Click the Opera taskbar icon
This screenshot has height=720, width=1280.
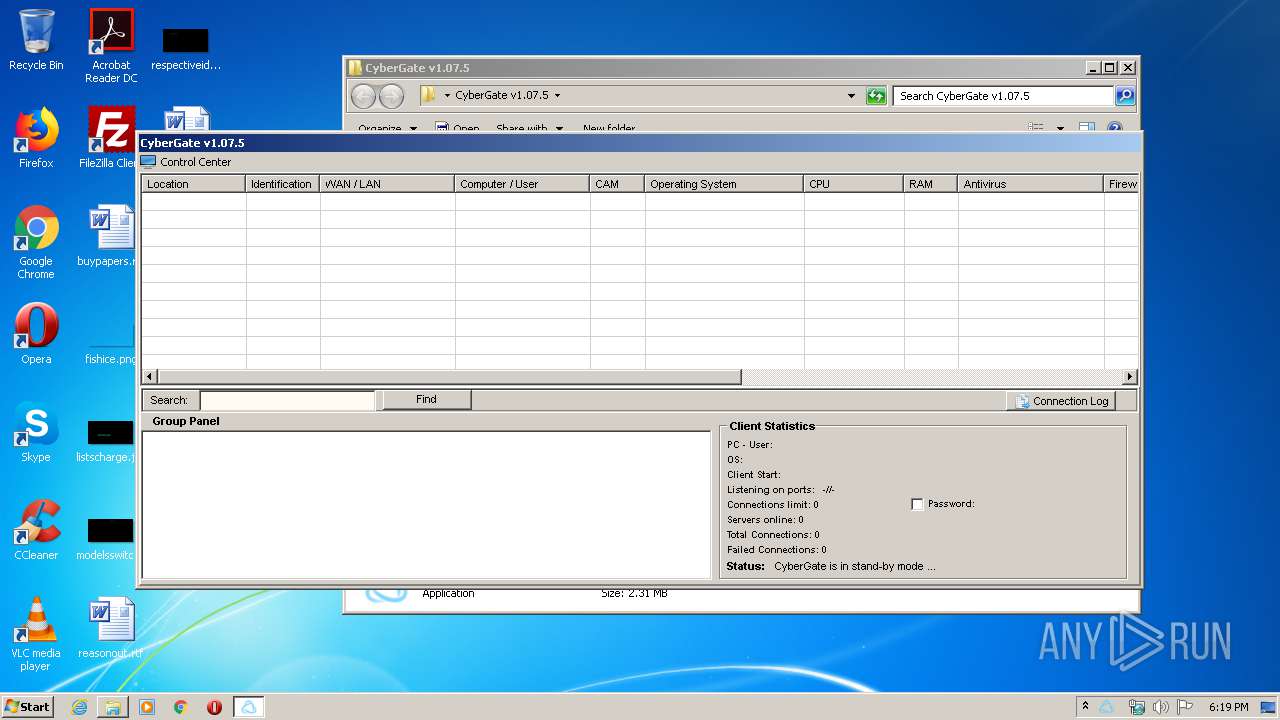(214, 707)
